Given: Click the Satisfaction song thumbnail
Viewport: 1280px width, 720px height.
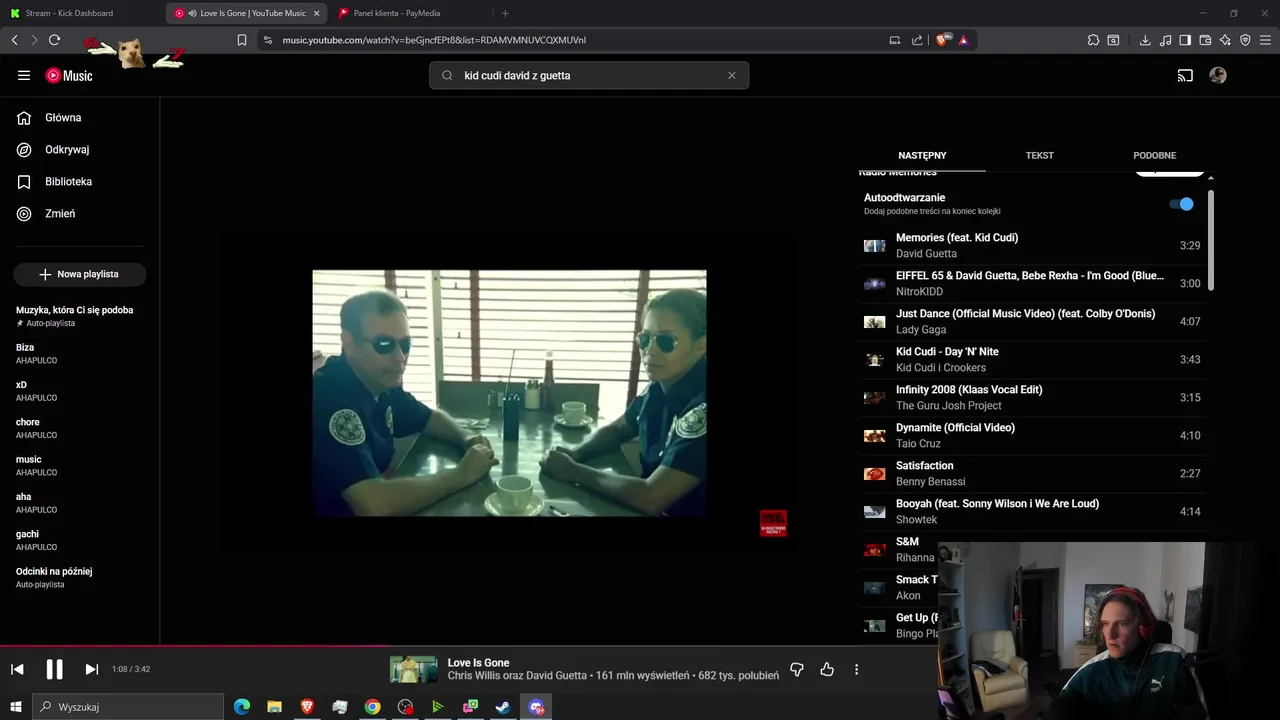Looking at the screenshot, I should tap(875, 474).
